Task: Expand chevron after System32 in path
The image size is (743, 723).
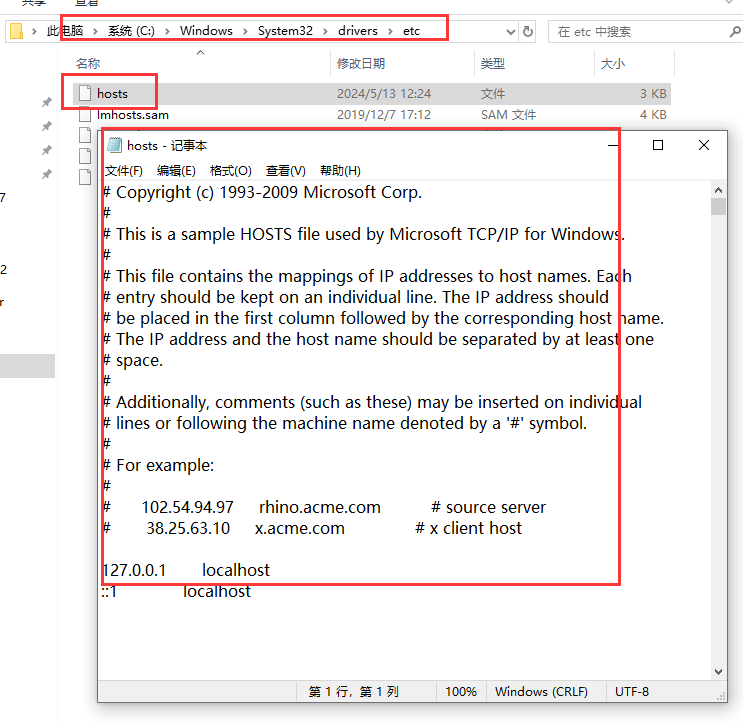Action: point(325,31)
